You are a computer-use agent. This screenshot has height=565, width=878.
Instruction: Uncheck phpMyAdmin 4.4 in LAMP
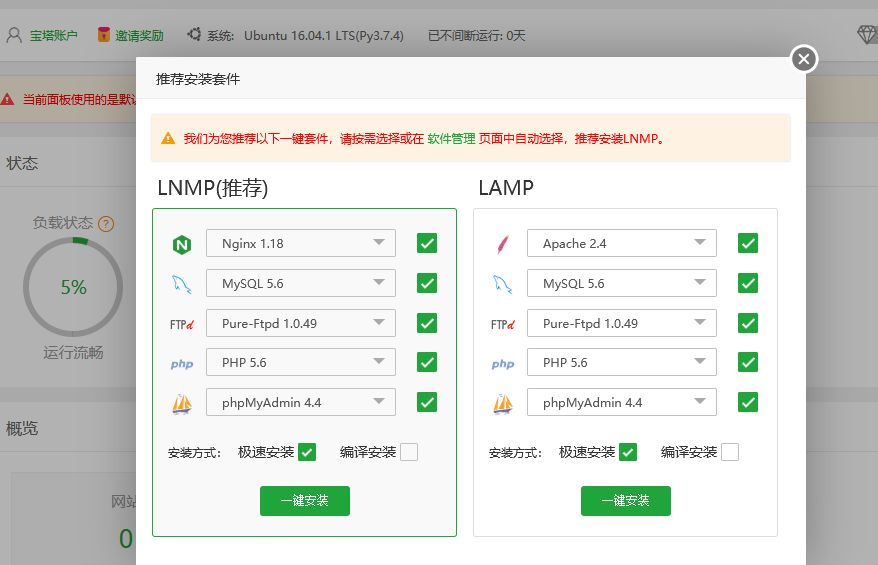[748, 402]
